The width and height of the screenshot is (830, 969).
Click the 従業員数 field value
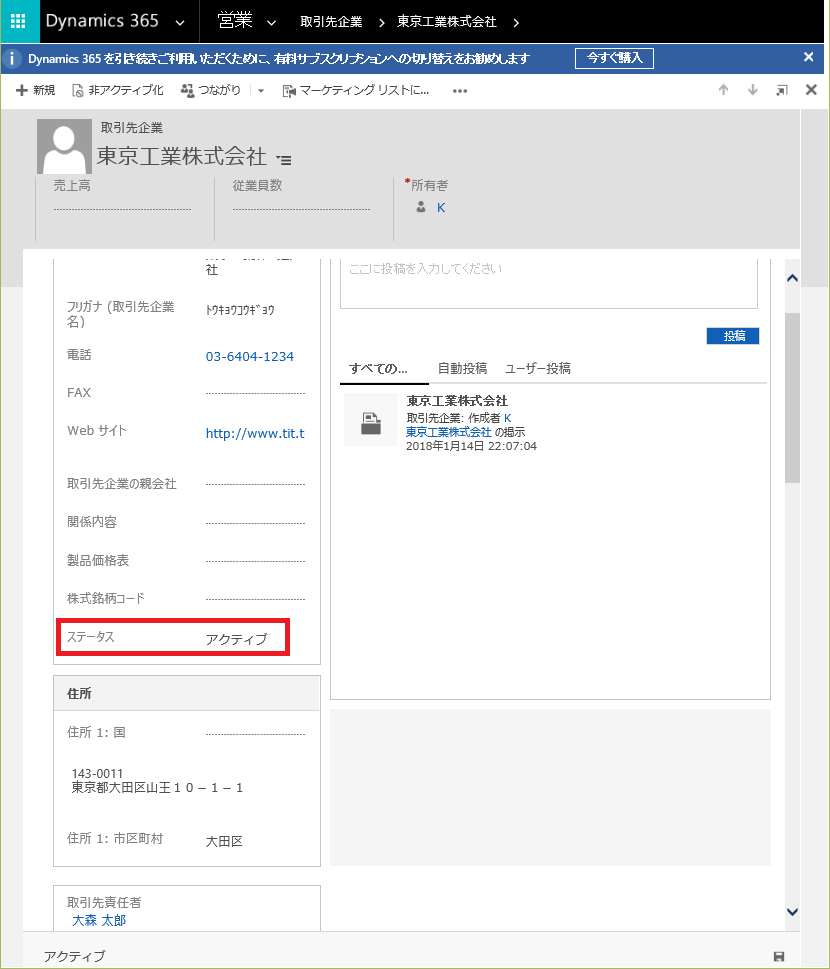[302, 208]
